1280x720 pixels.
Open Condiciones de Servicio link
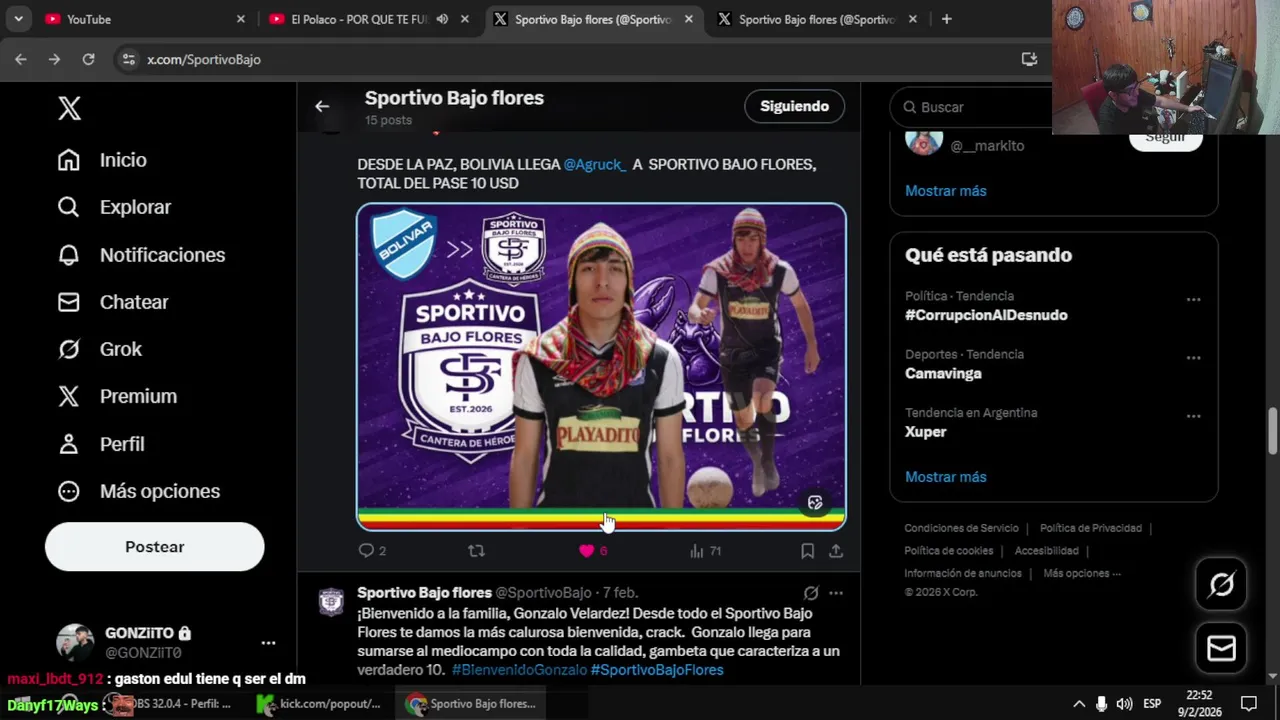[x=961, y=528]
